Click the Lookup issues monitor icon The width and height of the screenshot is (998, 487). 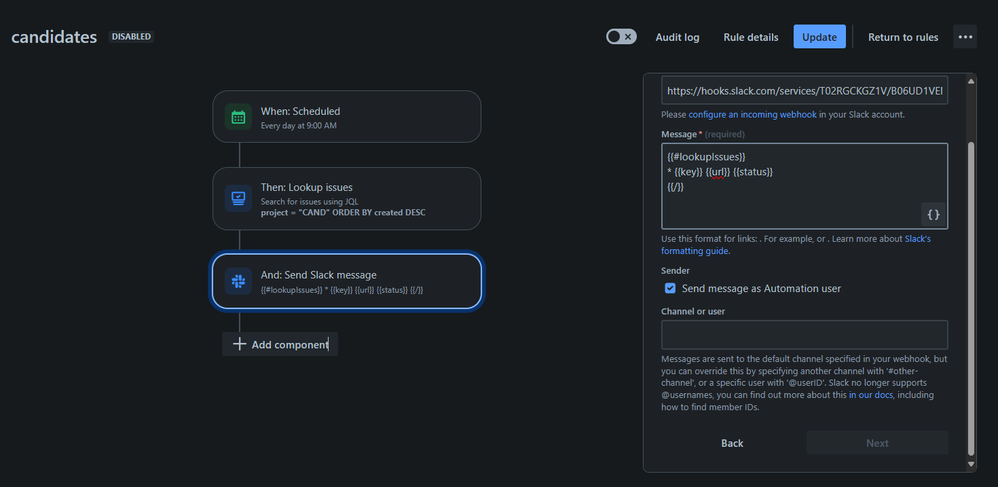pos(238,198)
